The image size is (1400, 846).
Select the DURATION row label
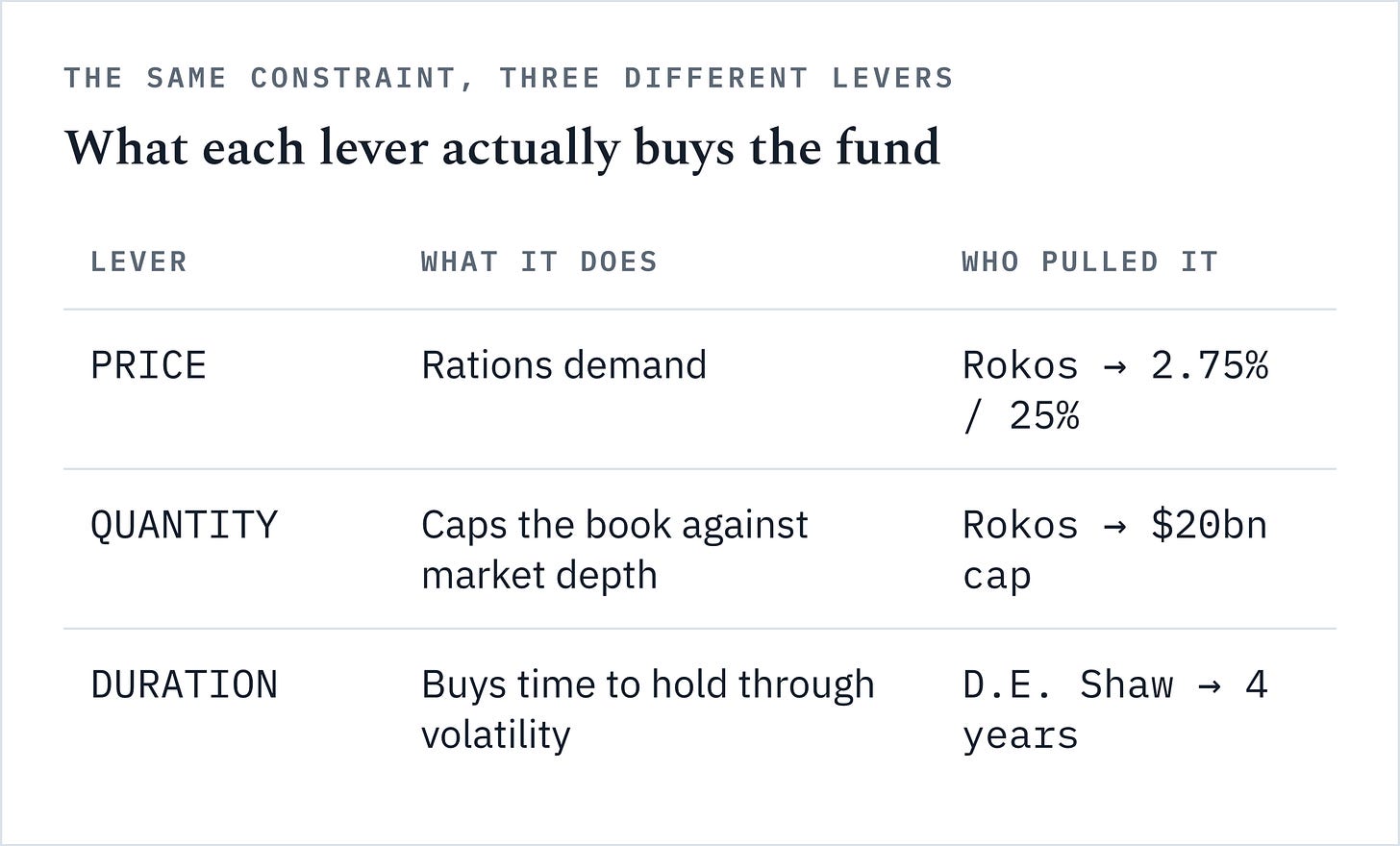click(184, 684)
